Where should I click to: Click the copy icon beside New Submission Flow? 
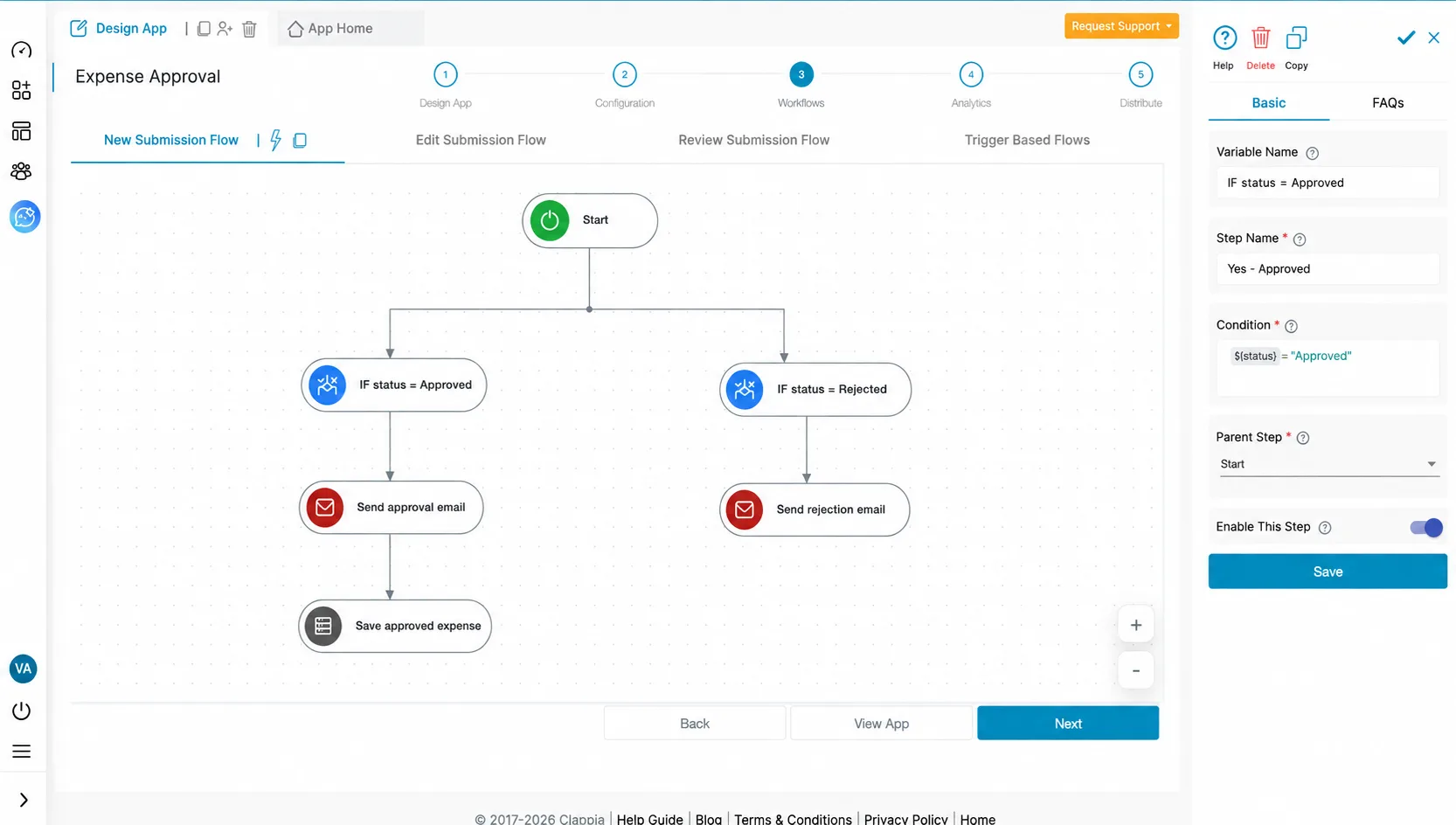(300, 140)
